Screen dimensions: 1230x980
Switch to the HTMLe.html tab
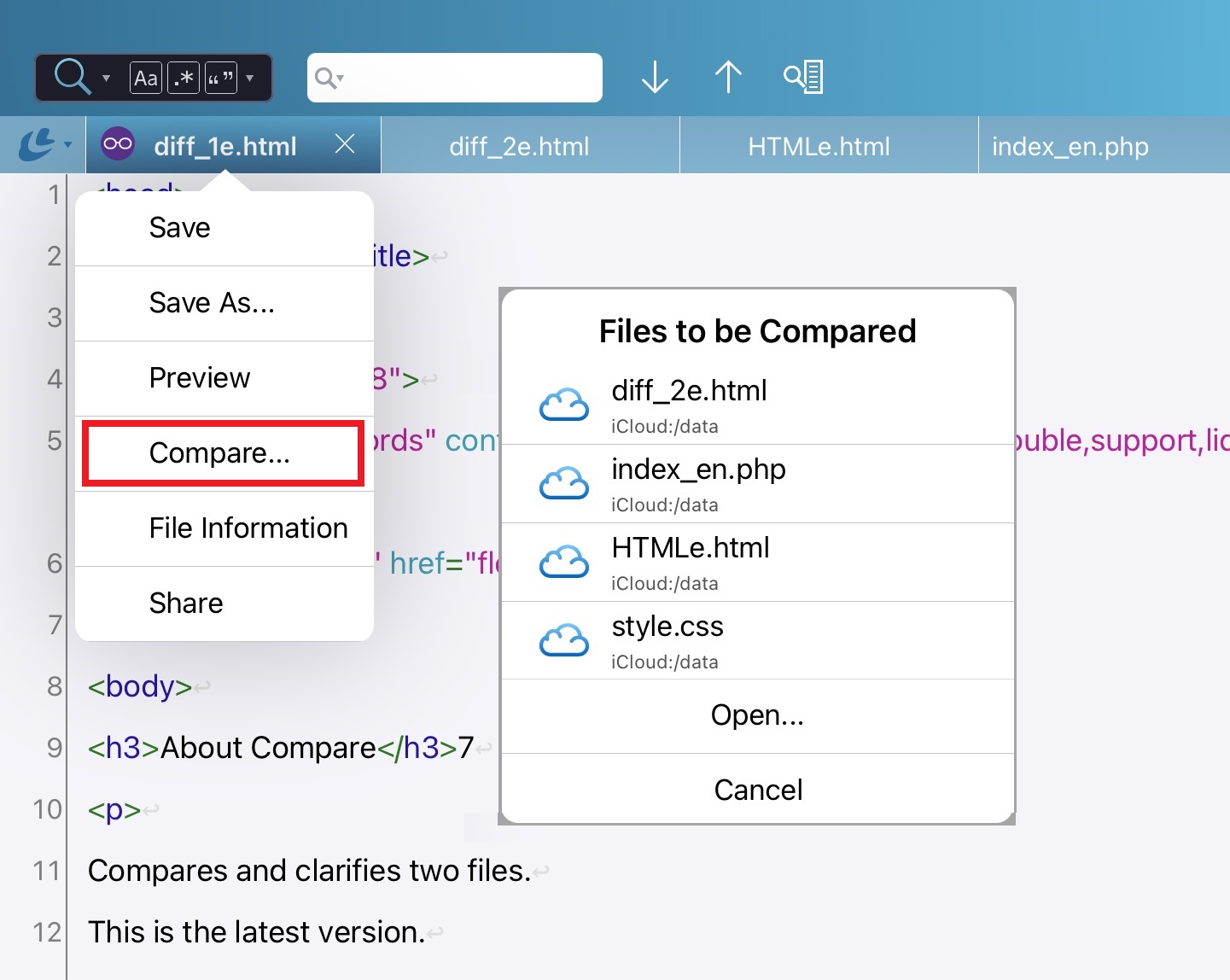point(819,146)
